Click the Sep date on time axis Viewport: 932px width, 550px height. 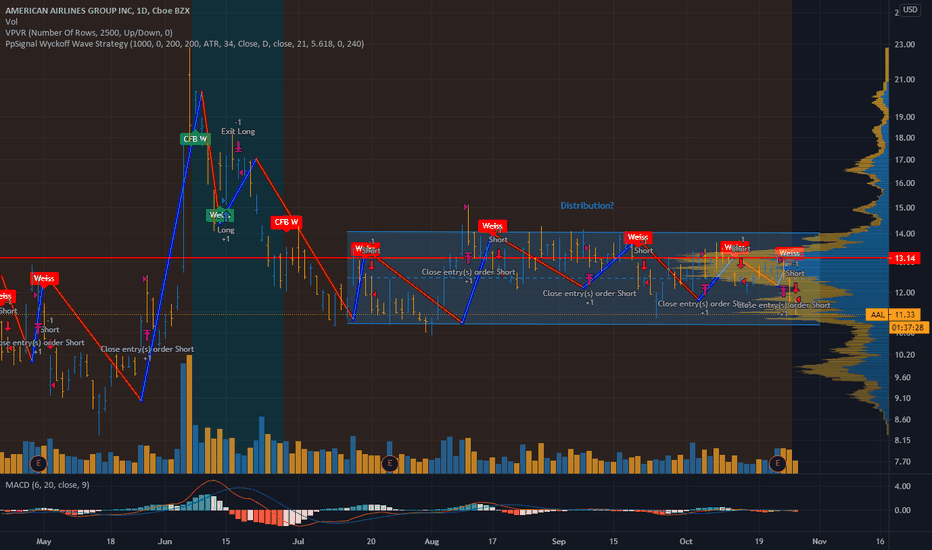coord(559,542)
